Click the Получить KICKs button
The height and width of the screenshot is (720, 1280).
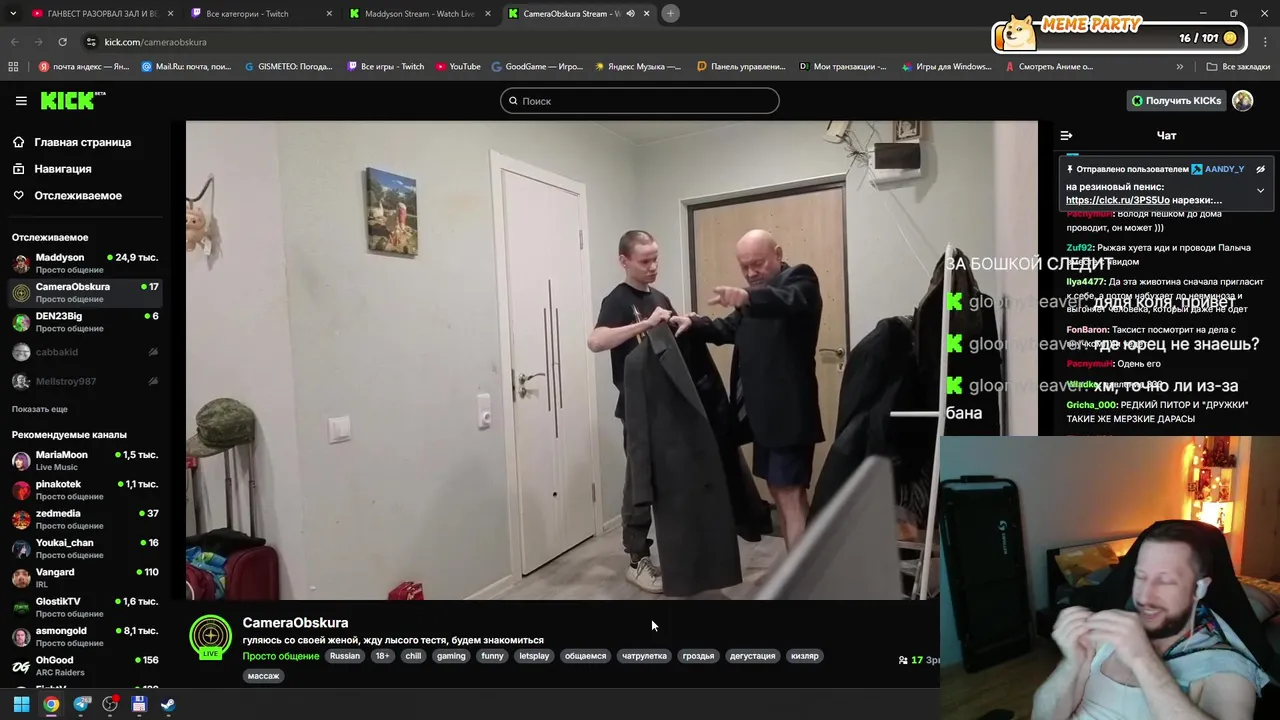click(1176, 101)
